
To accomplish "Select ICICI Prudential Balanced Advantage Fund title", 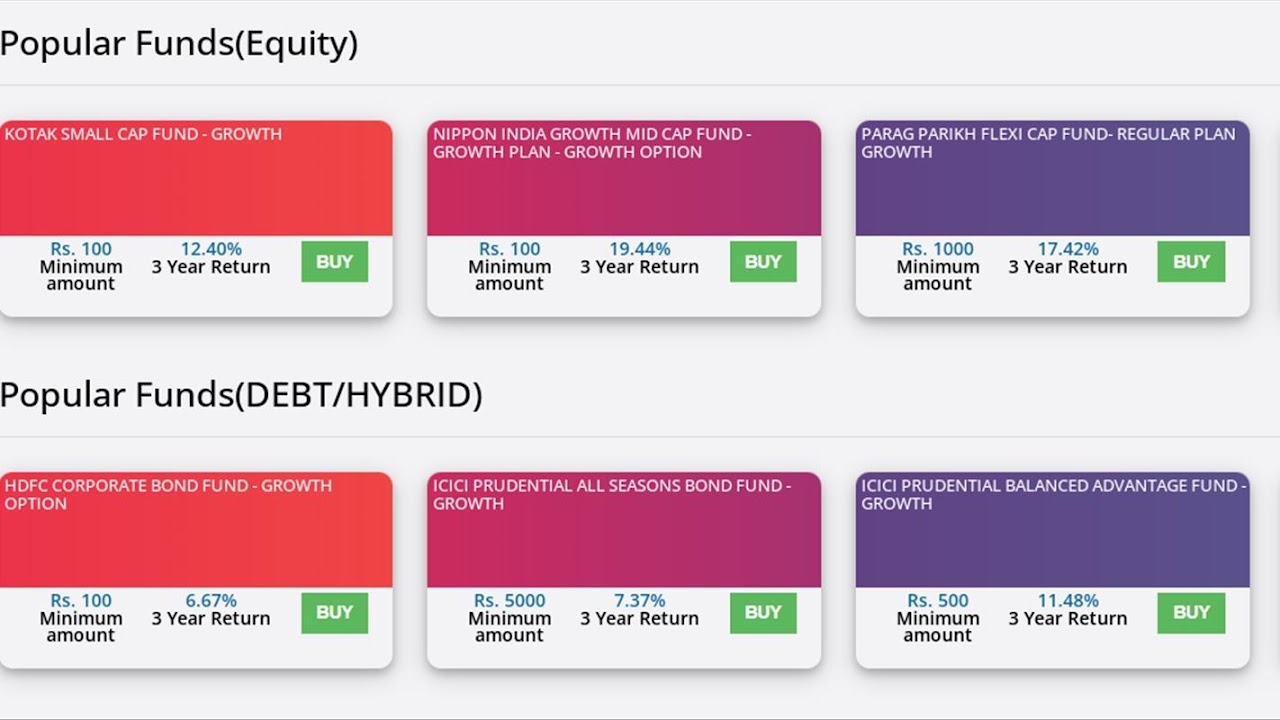I will click(1053, 494).
